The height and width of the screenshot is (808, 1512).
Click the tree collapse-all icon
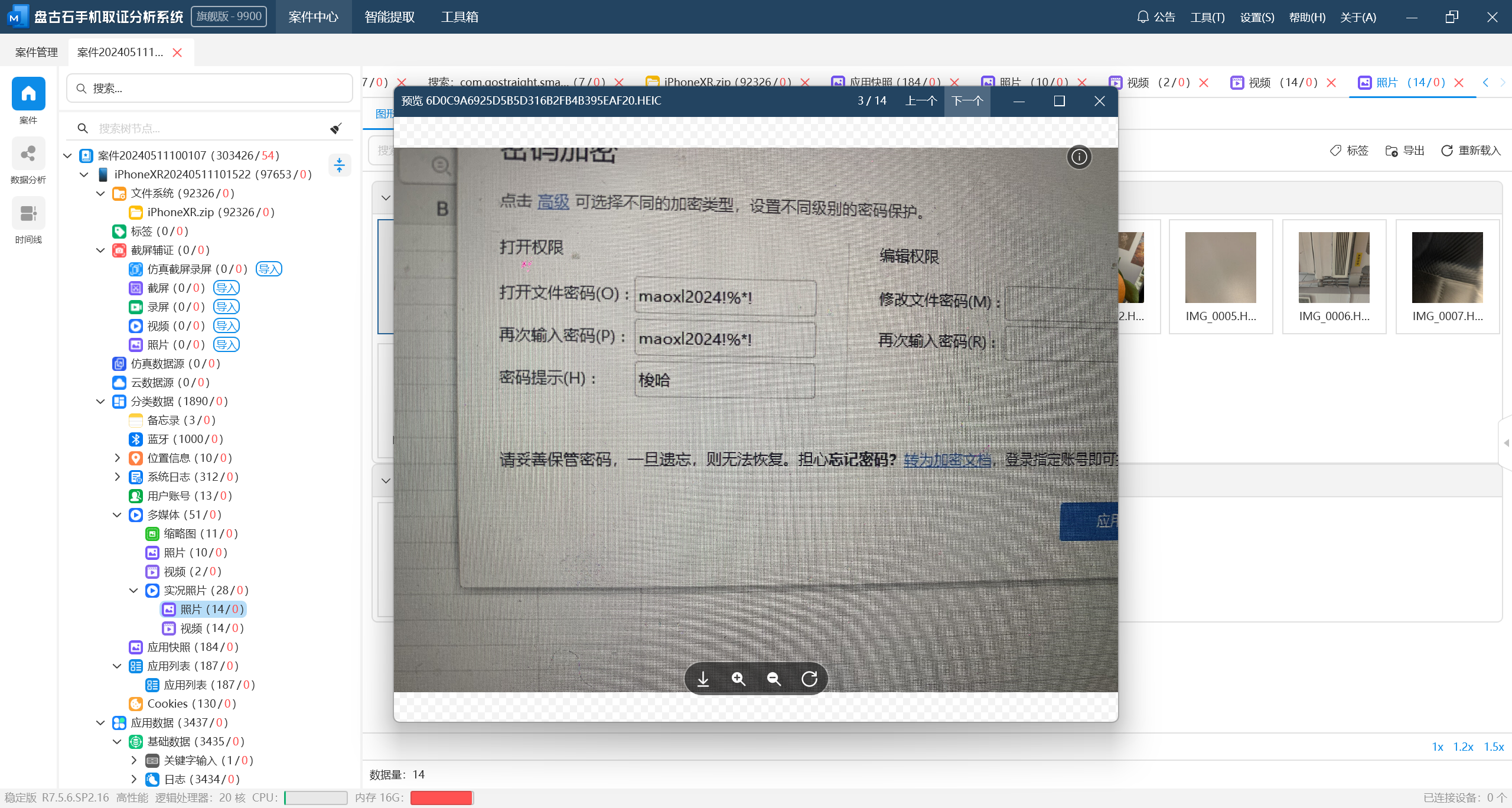(339, 165)
